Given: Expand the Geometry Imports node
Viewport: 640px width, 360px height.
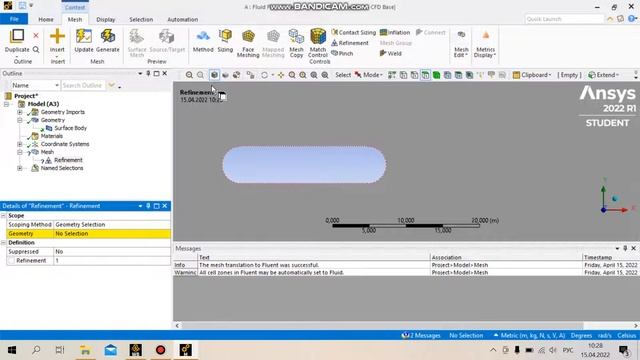Looking at the screenshot, I should tap(20, 112).
